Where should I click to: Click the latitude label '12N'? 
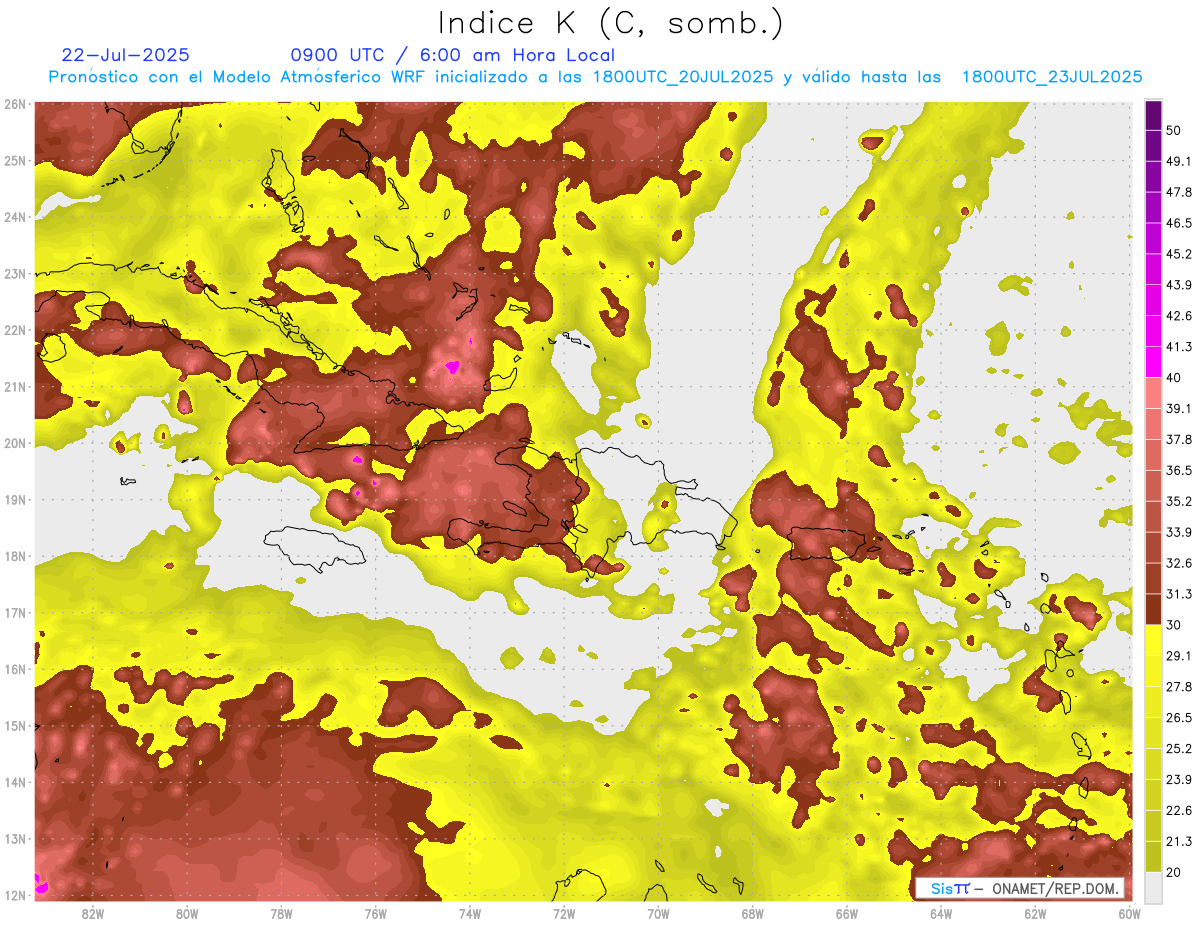click(15, 895)
